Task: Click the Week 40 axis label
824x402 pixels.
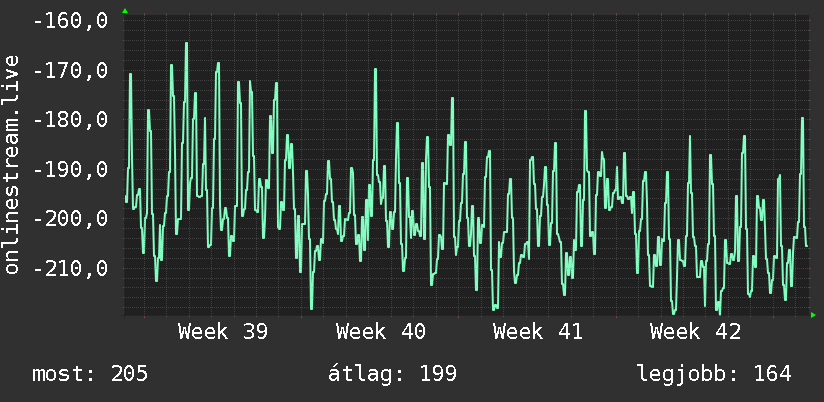Action: coord(381,332)
